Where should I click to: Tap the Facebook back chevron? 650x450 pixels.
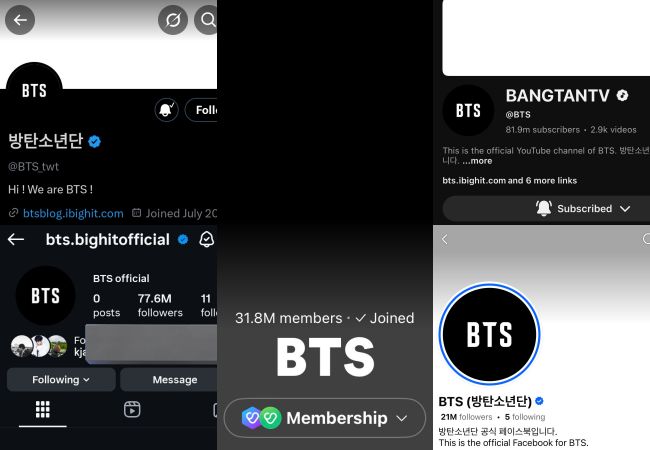point(445,239)
